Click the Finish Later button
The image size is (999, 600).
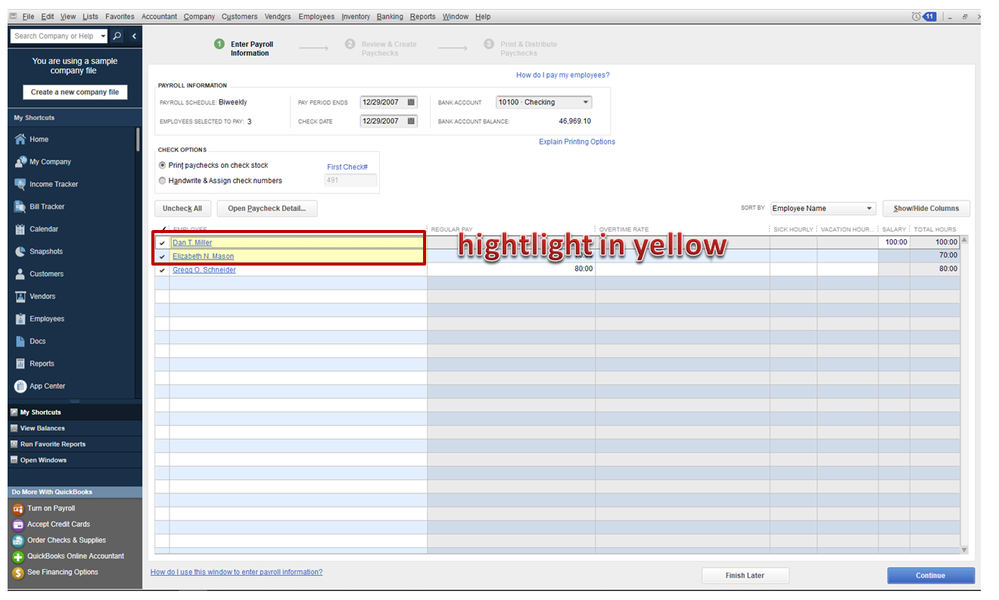(x=745, y=575)
